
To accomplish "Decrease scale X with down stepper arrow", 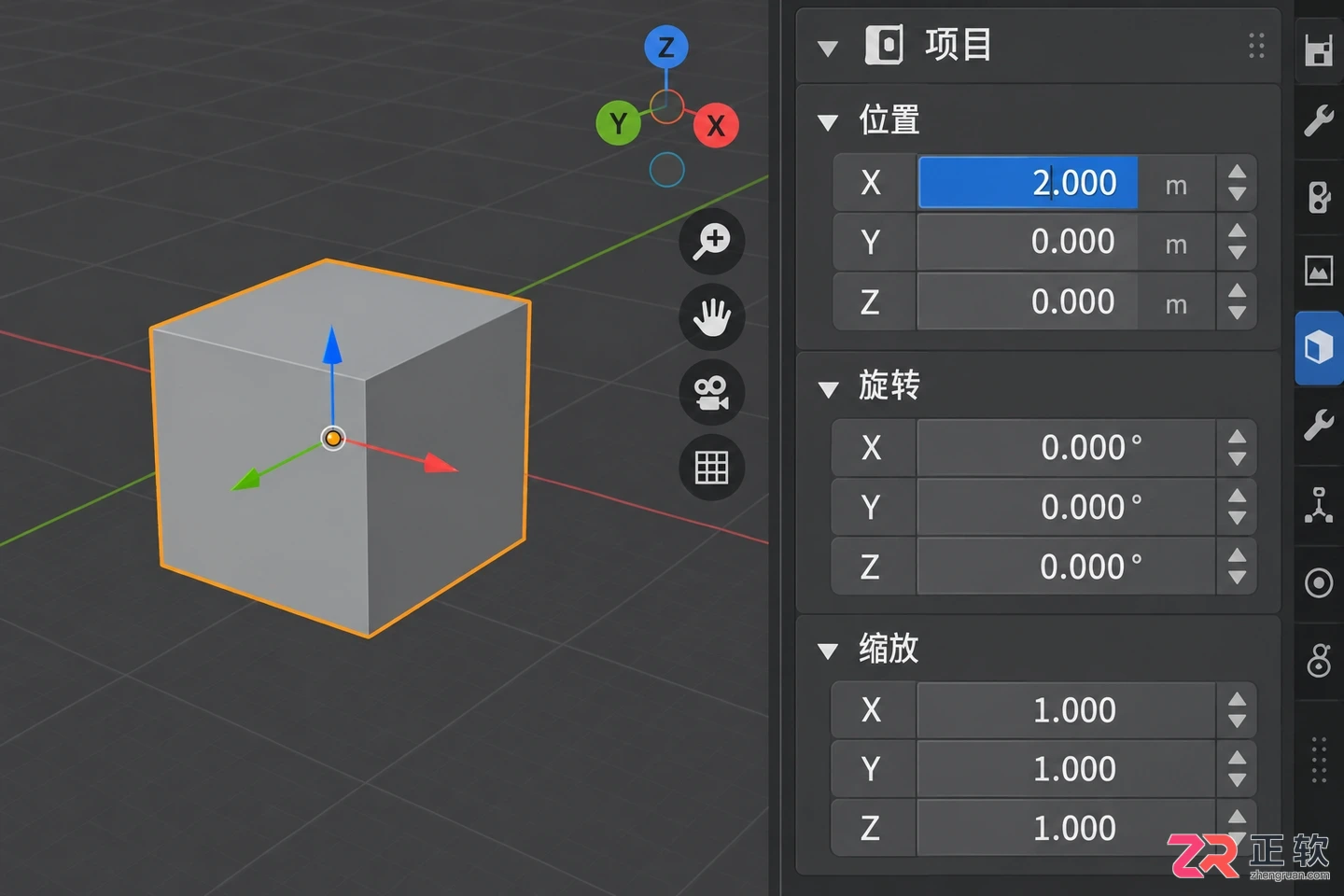I will (x=1237, y=721).
